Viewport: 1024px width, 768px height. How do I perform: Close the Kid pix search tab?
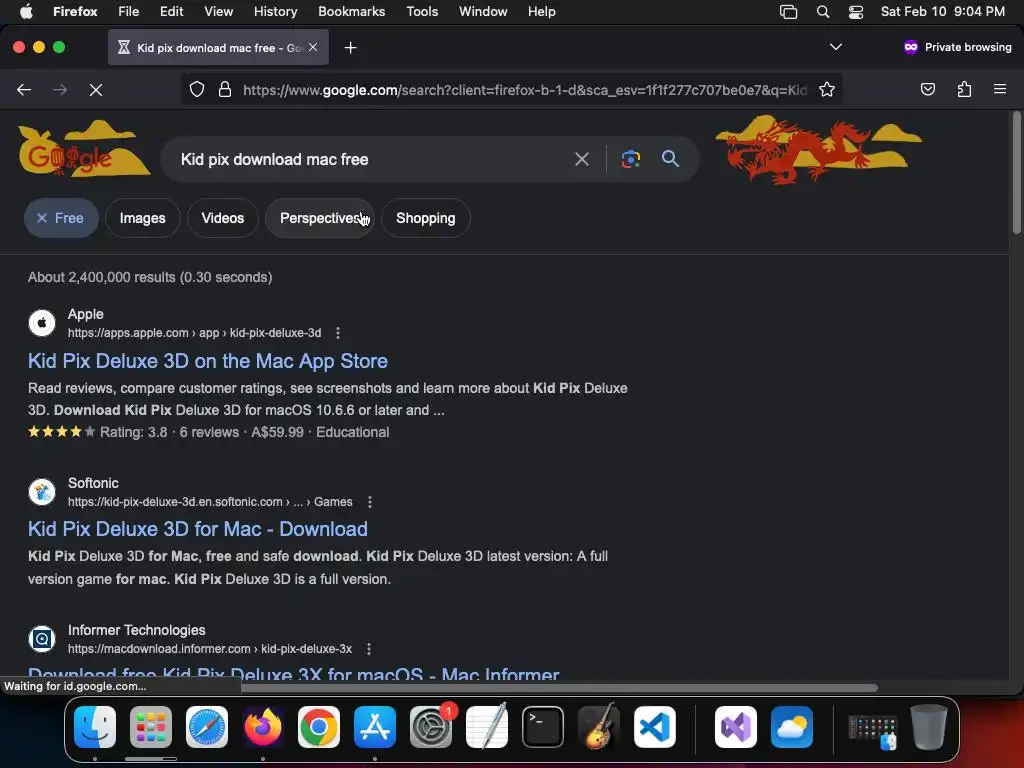pos(313,48)
